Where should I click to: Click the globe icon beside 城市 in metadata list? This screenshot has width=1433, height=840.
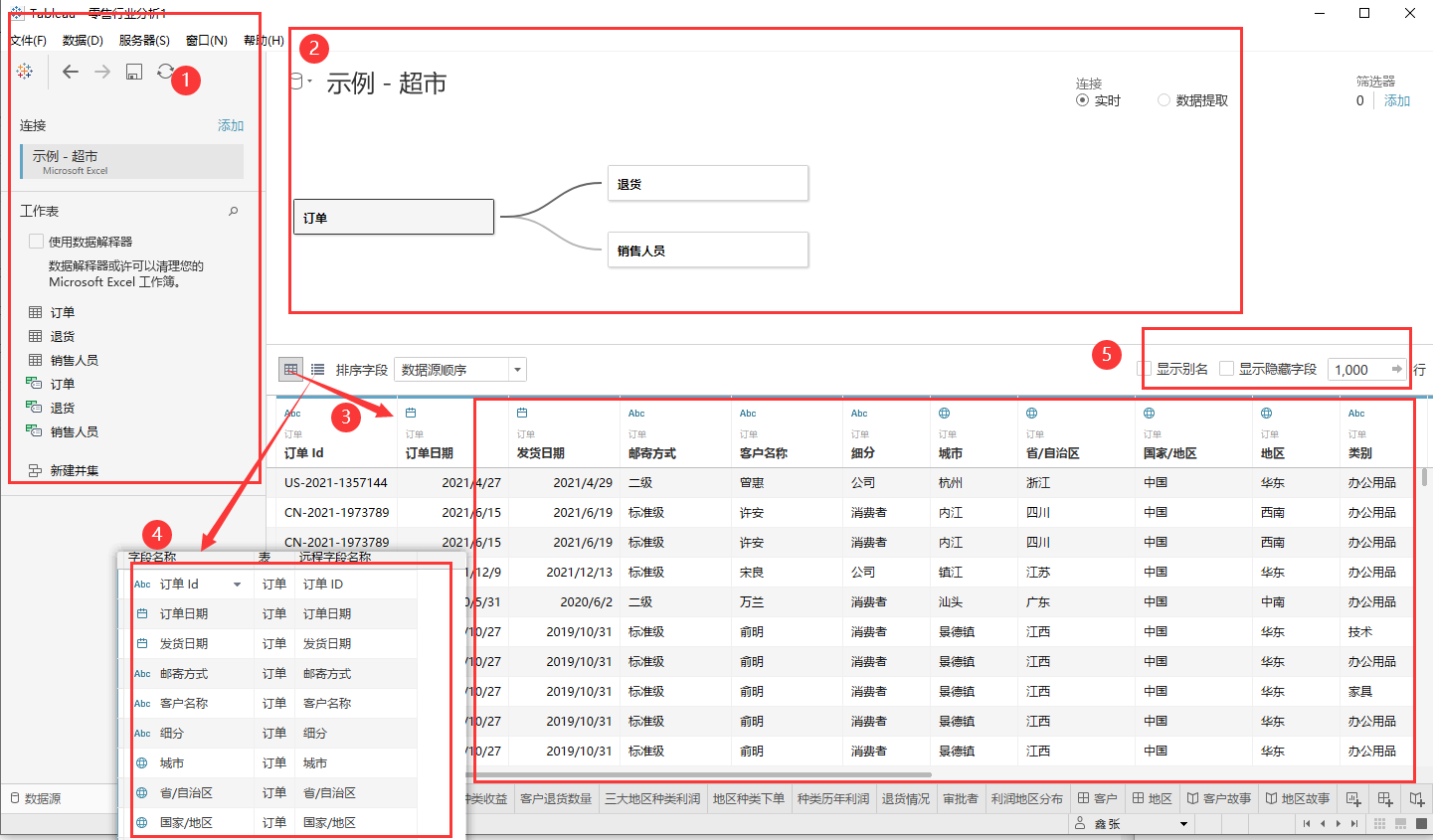pyautogui.click(x=142, y=762)
